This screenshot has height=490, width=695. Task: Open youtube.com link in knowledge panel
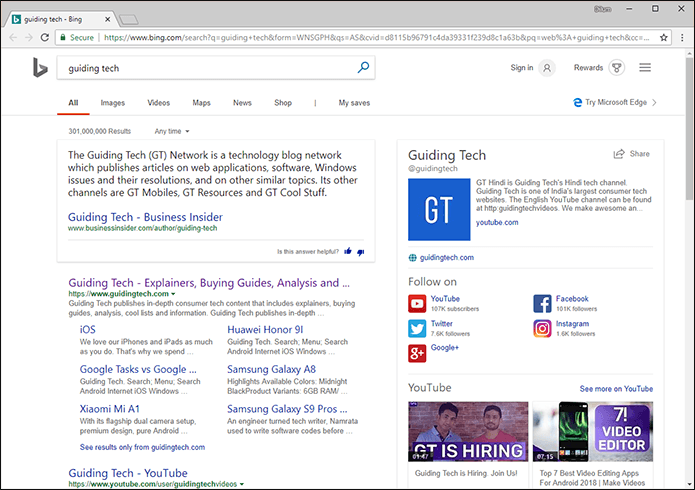(x=497, y=223)
